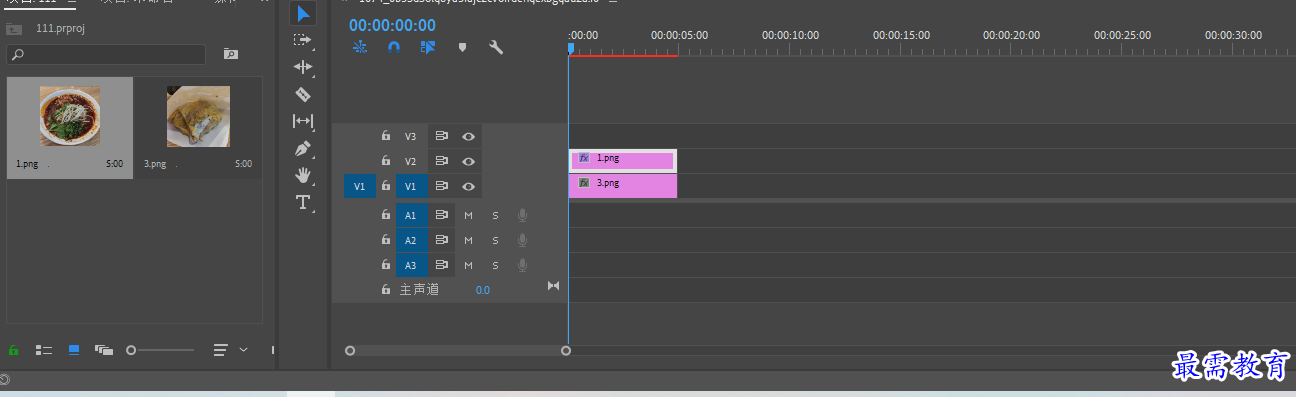
Task: Select the Track Select Forward tool
Action: coord(303,40)
